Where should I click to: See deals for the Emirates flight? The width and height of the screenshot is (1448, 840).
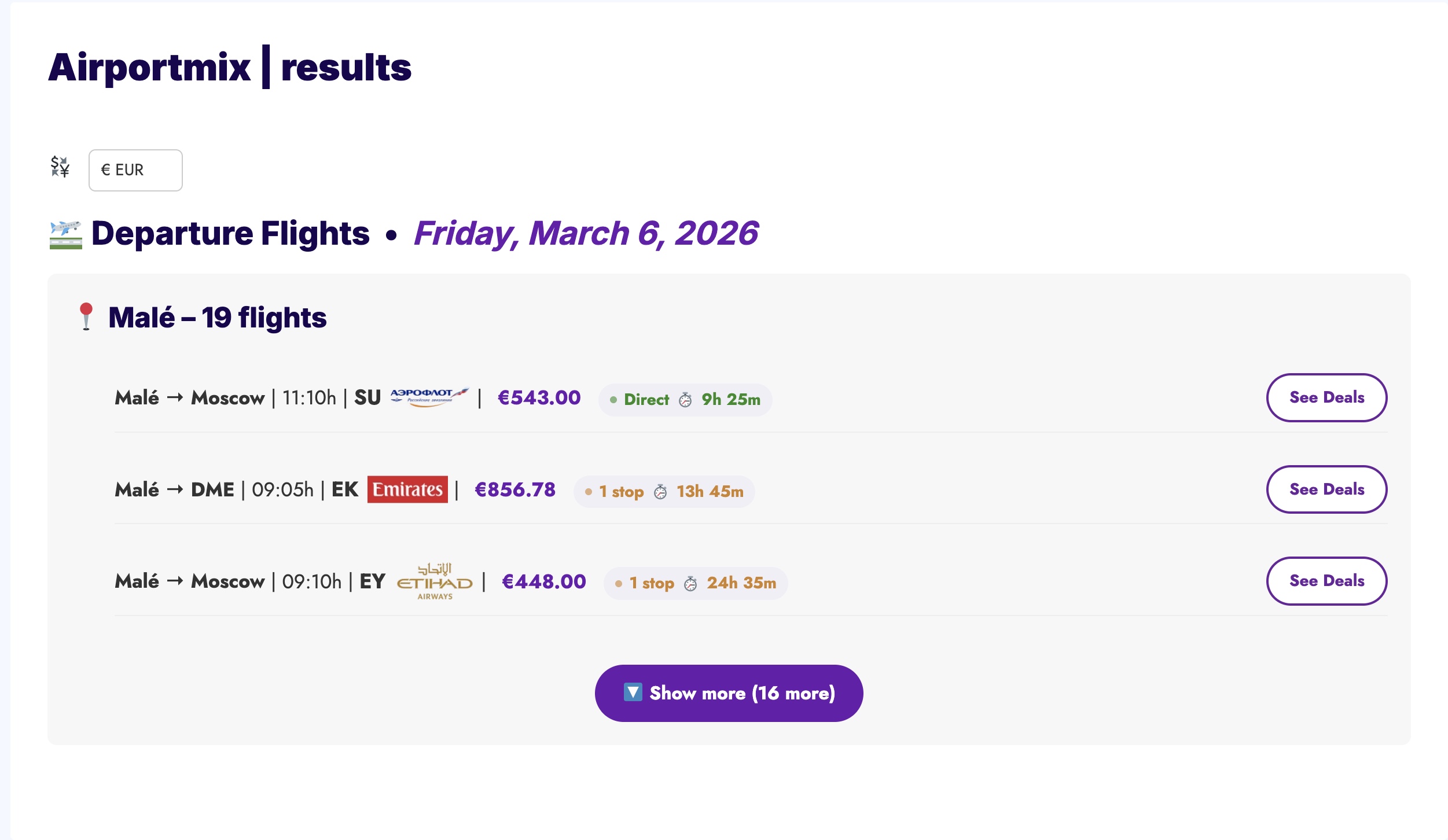pos(1326,489)
